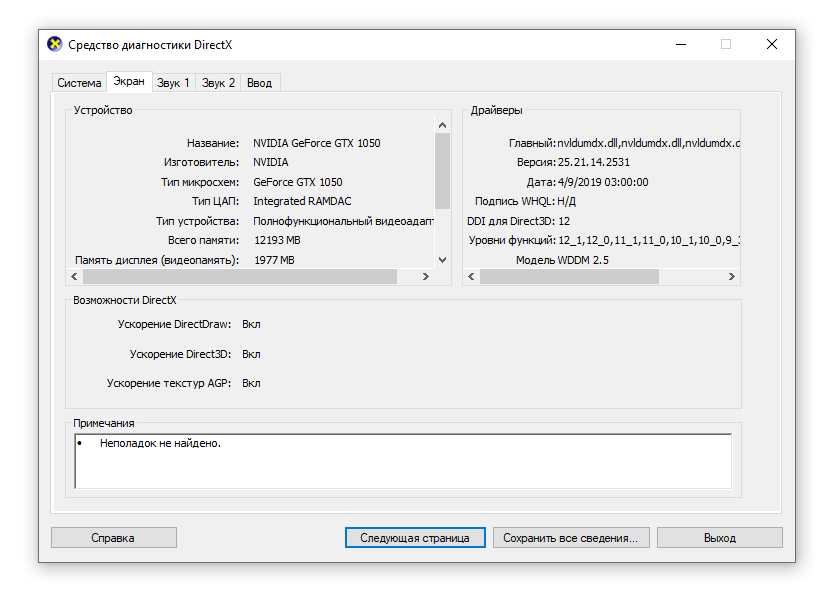Click the Всего памяти value '12193 MB'
Image resolution: width=837 pixels, height=596 pixels.
click(277, 240)
